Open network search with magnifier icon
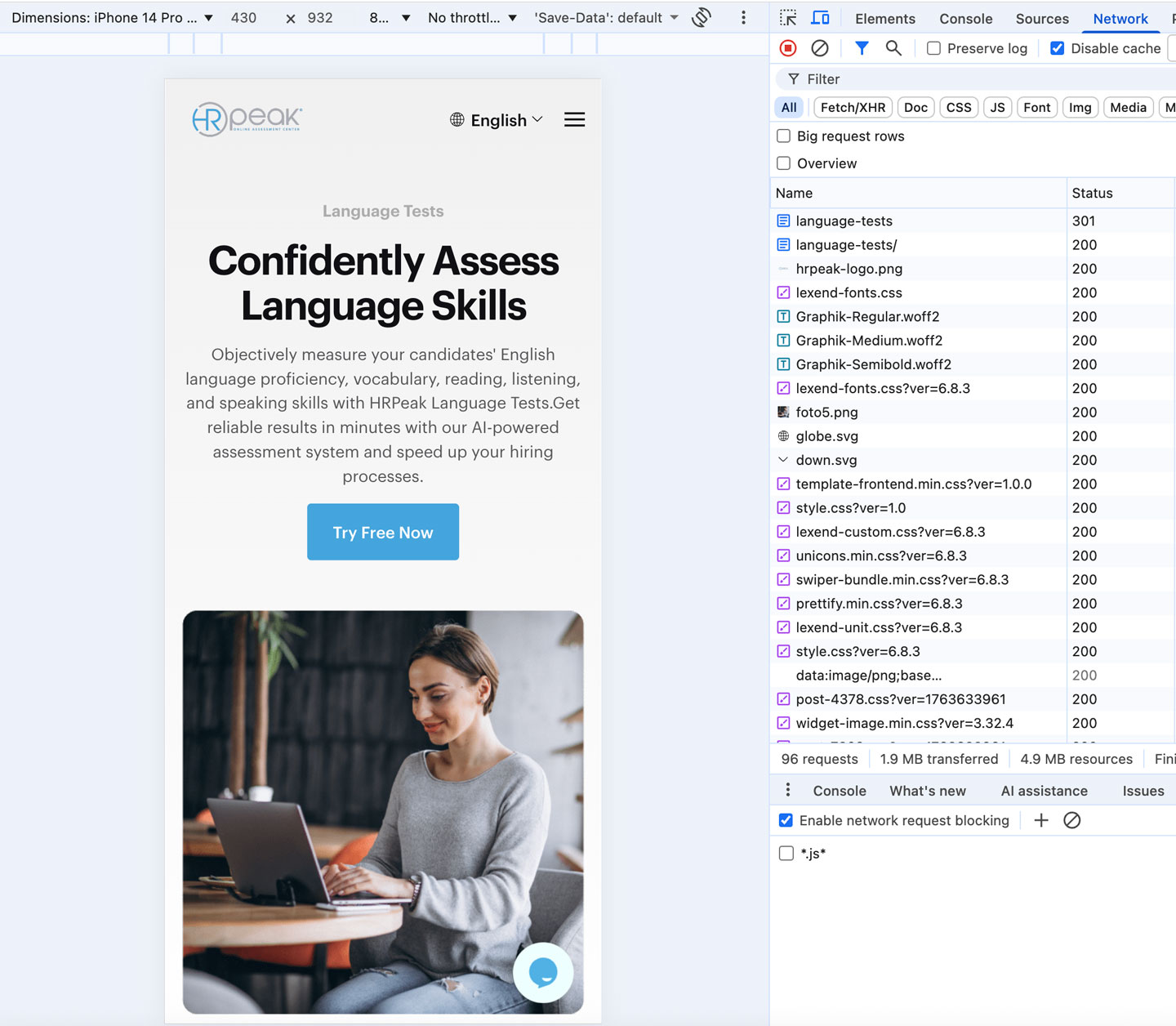 tap(893, 48)
